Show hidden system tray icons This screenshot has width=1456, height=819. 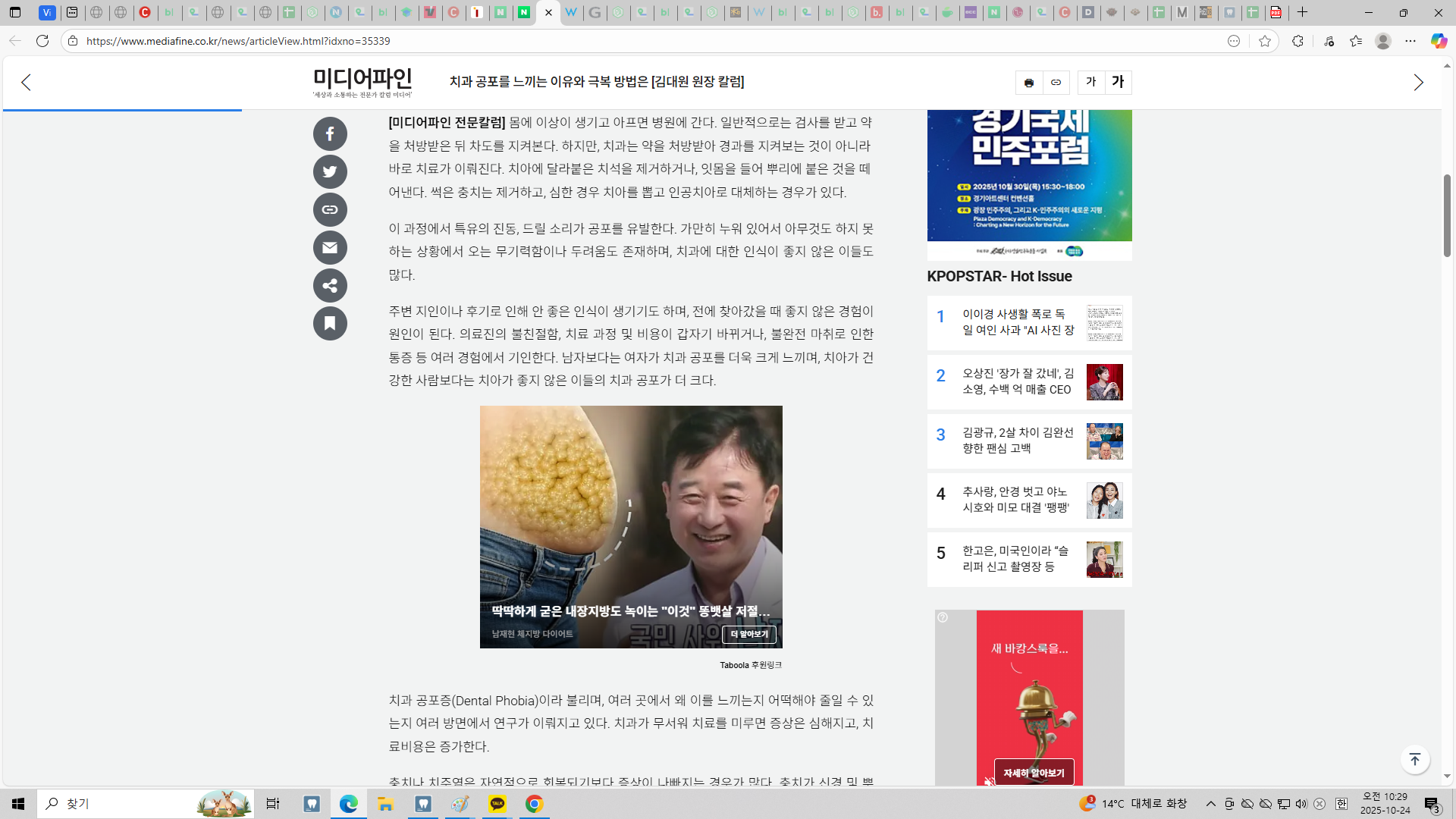click(1210, 804)
